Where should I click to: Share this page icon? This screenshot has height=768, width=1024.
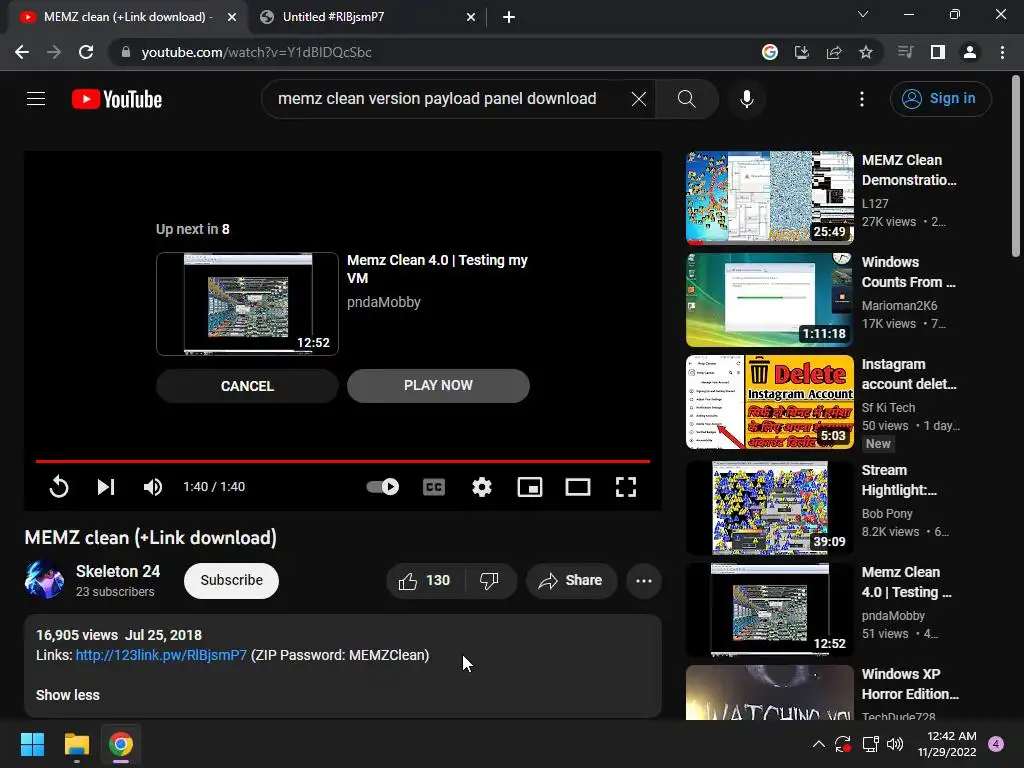tap(834, 52)
